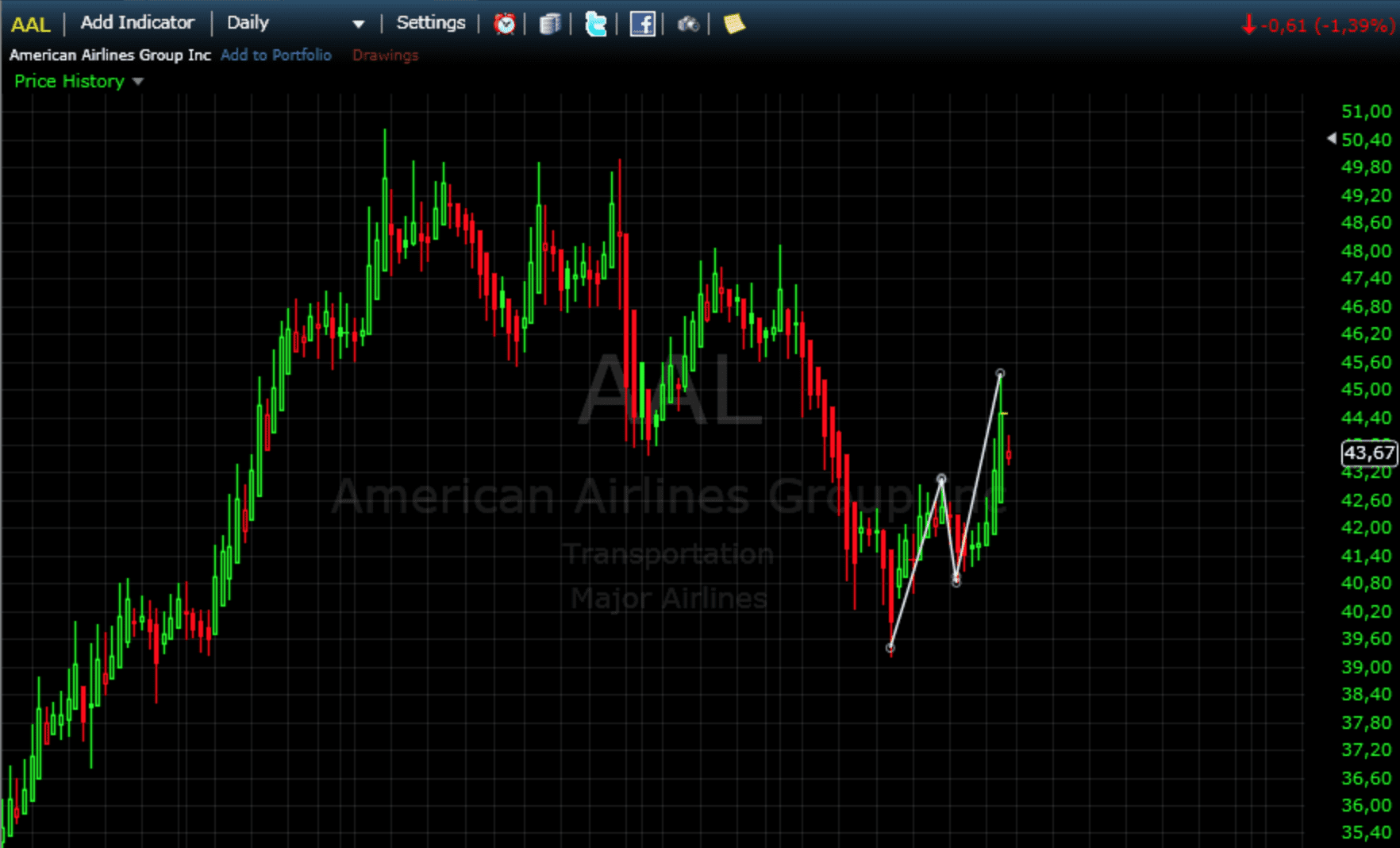Click the 35,40 price axis label
The width and height of the screenshot is (1400, 848).
tap(1366, 832)
